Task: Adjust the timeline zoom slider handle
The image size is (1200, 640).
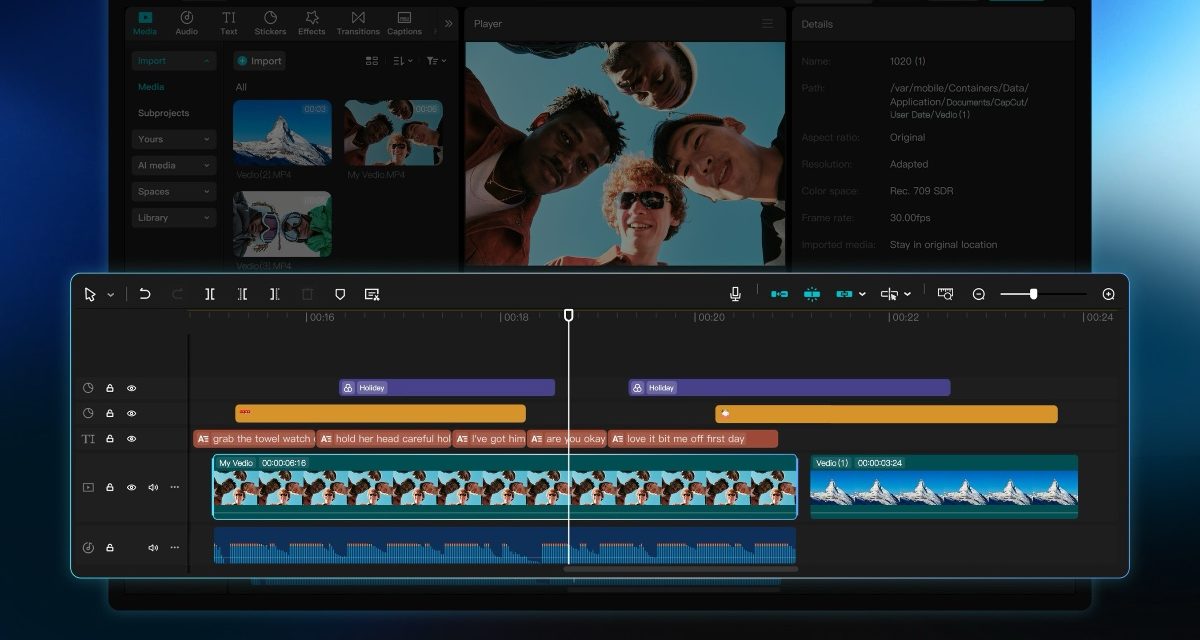Action: (1033, 294)
